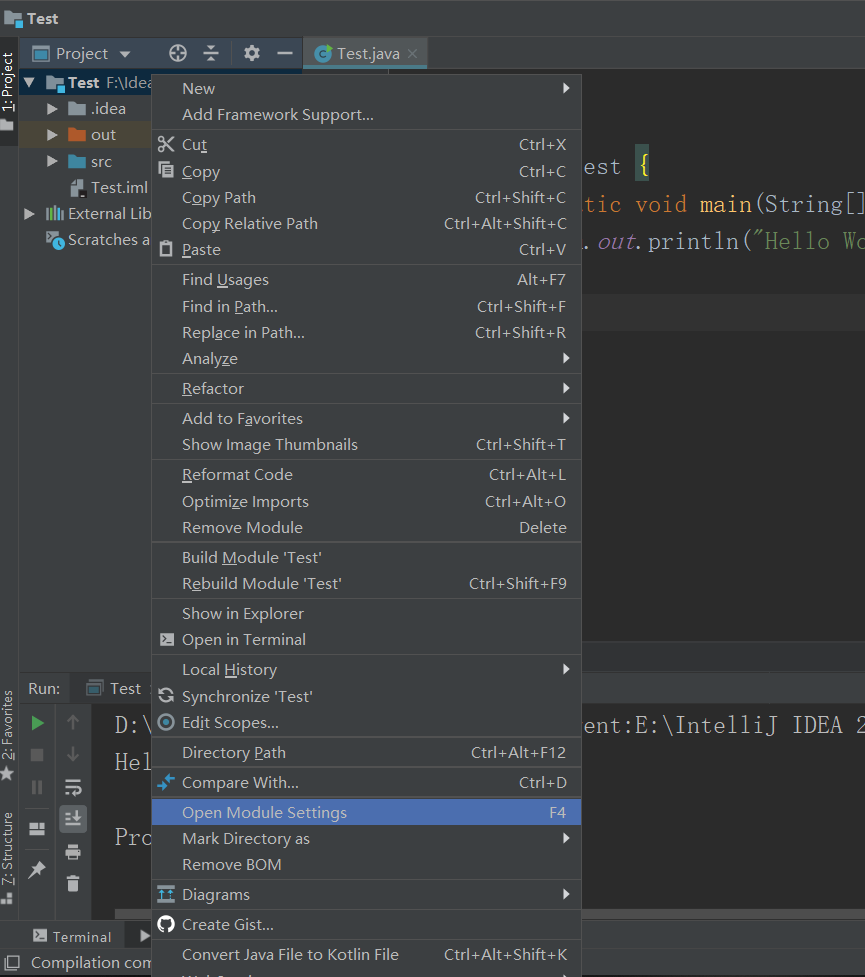Click the Clear All trash icon
Image resolution: width=865 pixels, height=977 pixels.
(x=73, y=884)
